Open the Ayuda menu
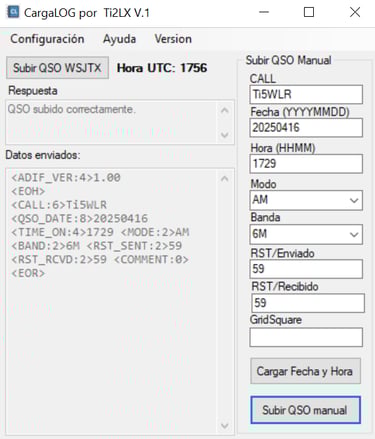Screen dimensions: 375x439 click(119, 39)
